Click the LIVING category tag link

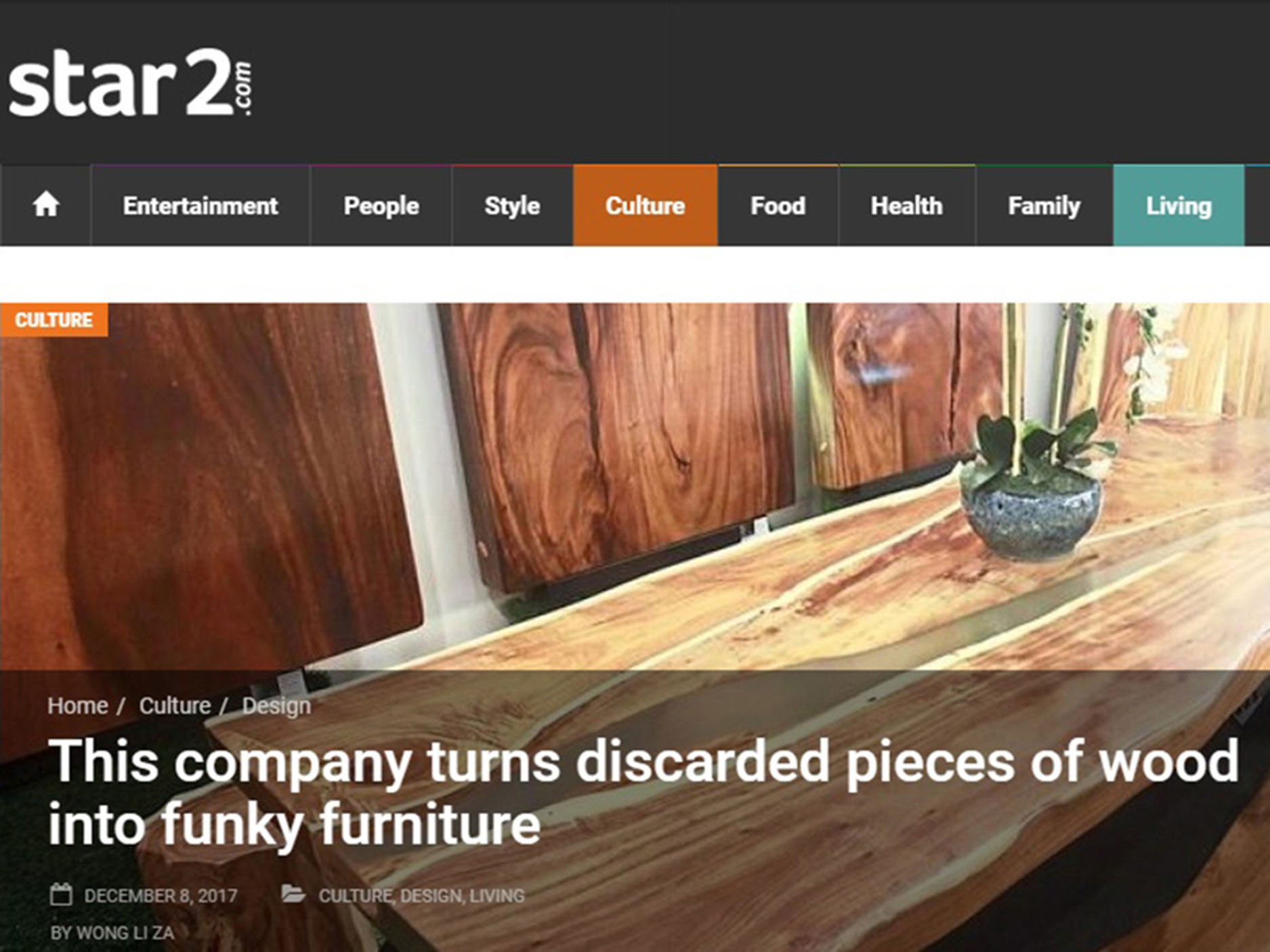coord(497,896)
